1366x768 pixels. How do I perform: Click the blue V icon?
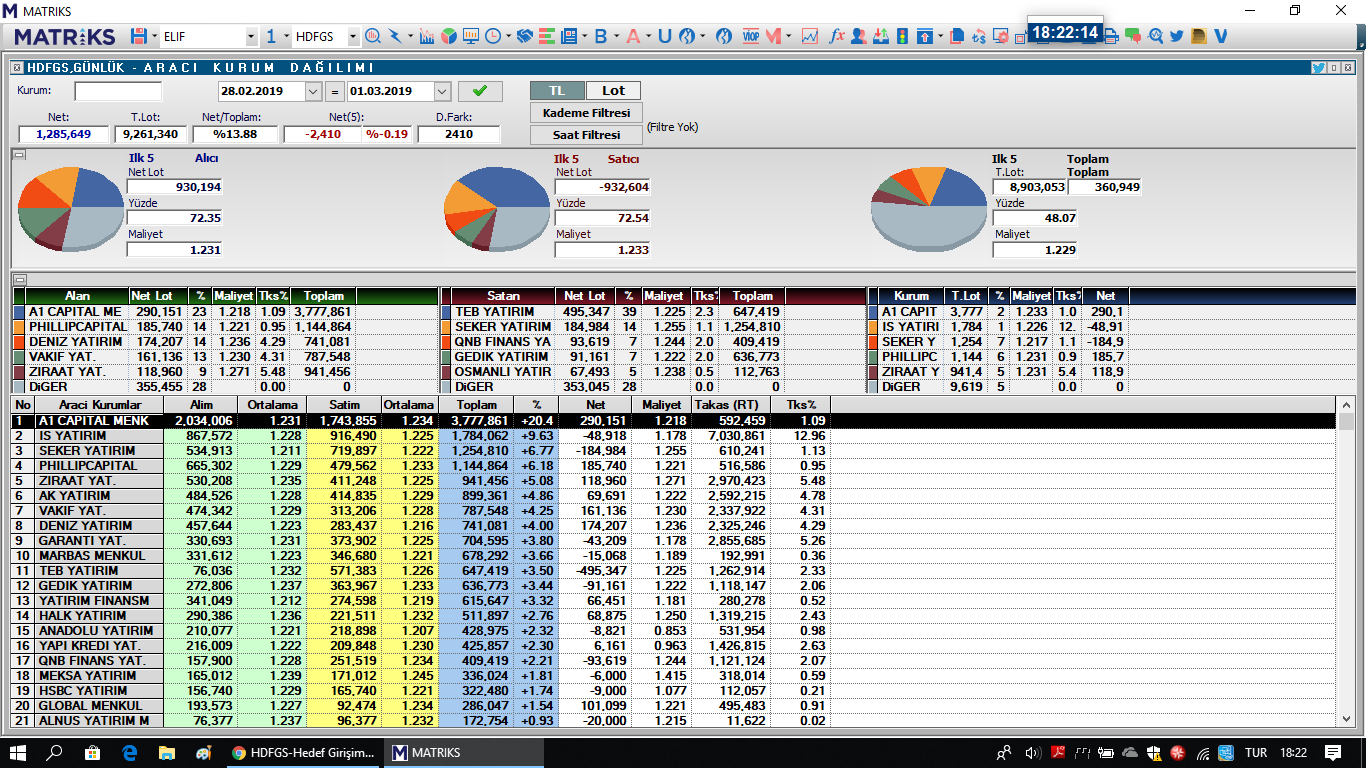pyautogui.click(x=1220, y=36)
